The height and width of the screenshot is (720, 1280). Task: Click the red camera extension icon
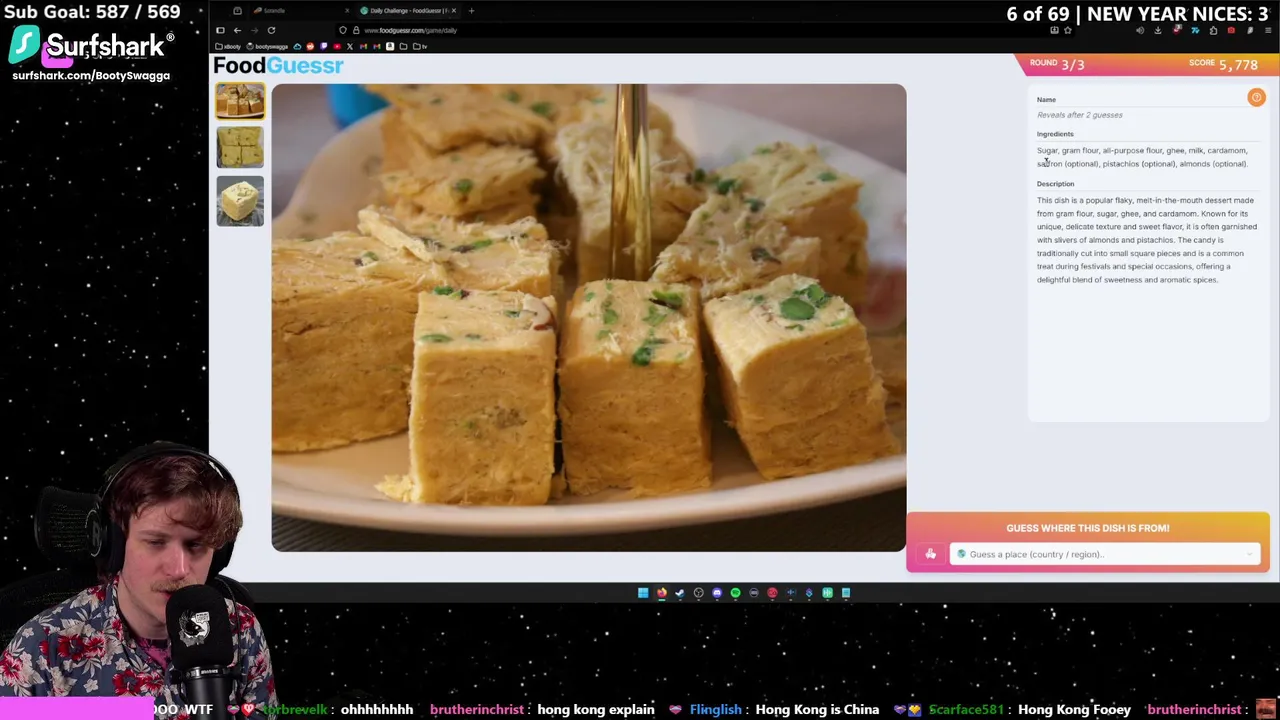pos(1231,30)
